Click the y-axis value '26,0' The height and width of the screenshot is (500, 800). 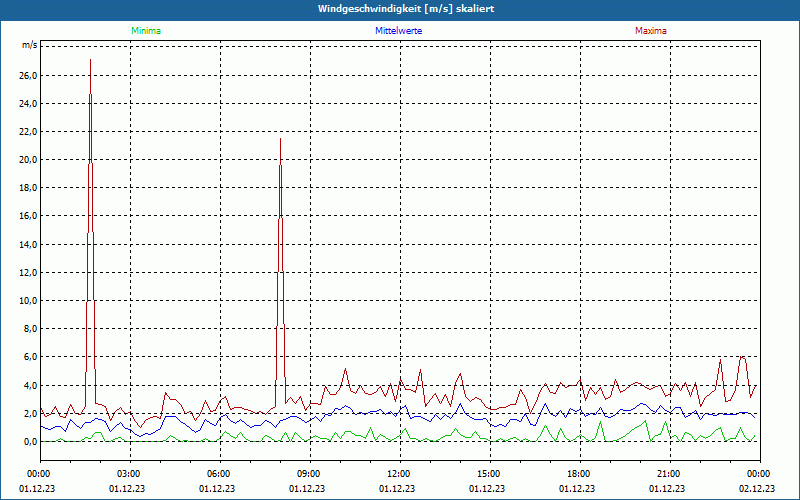point(29,76)
